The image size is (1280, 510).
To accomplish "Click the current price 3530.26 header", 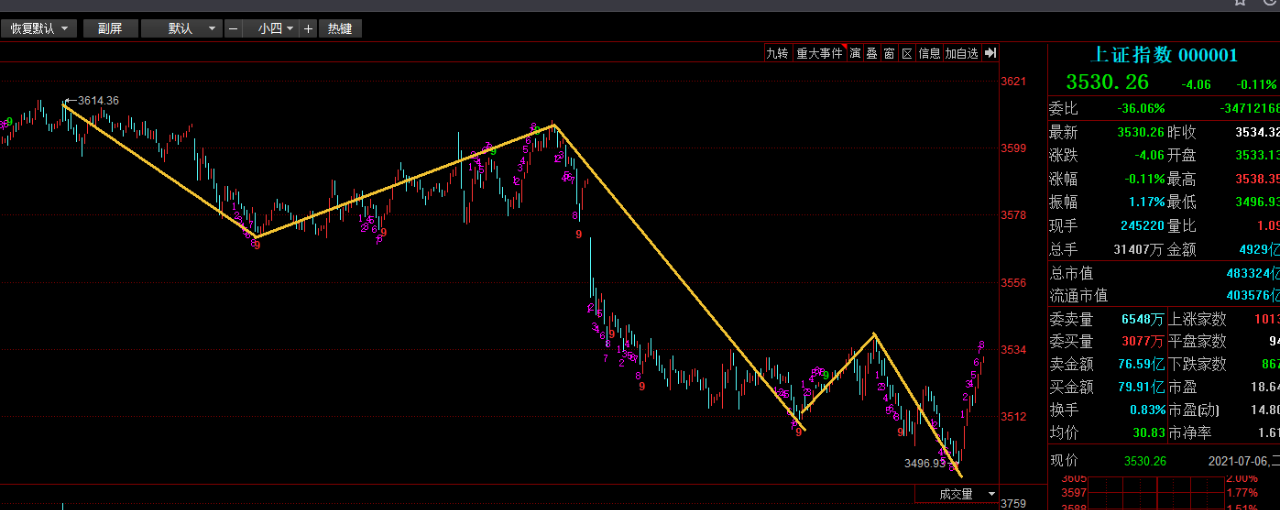I will [1107, 82].
